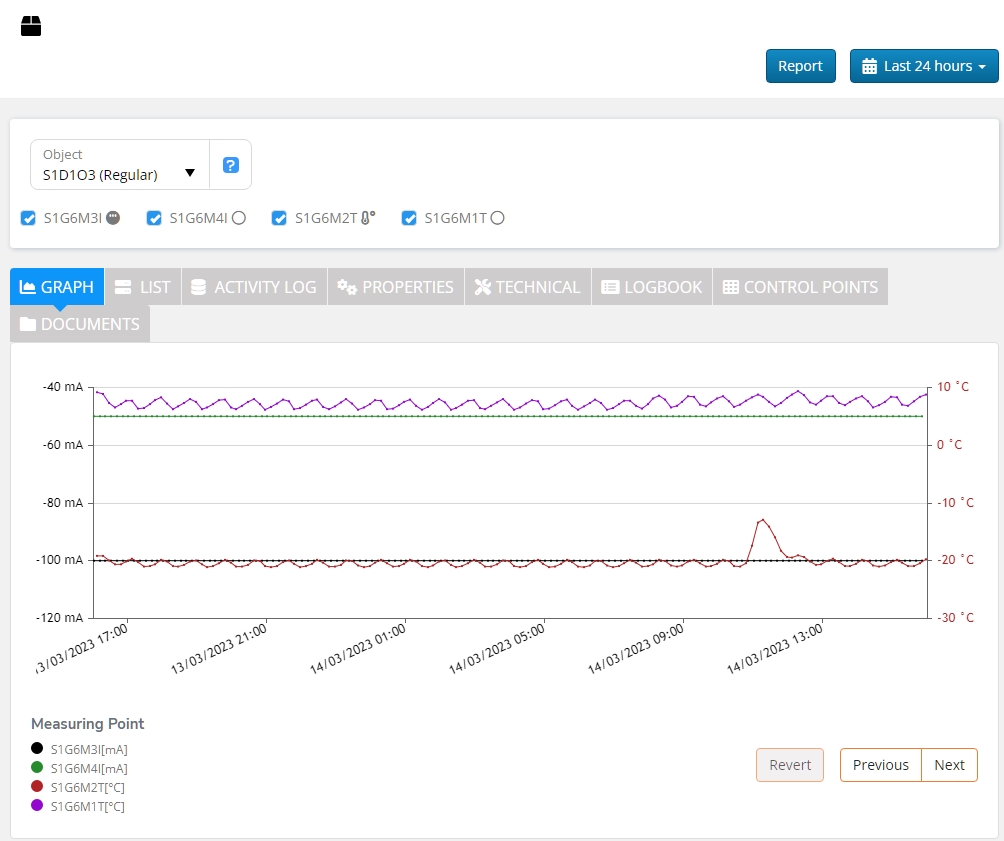Click the calendar icon in date range button

[x=869, y=66]
